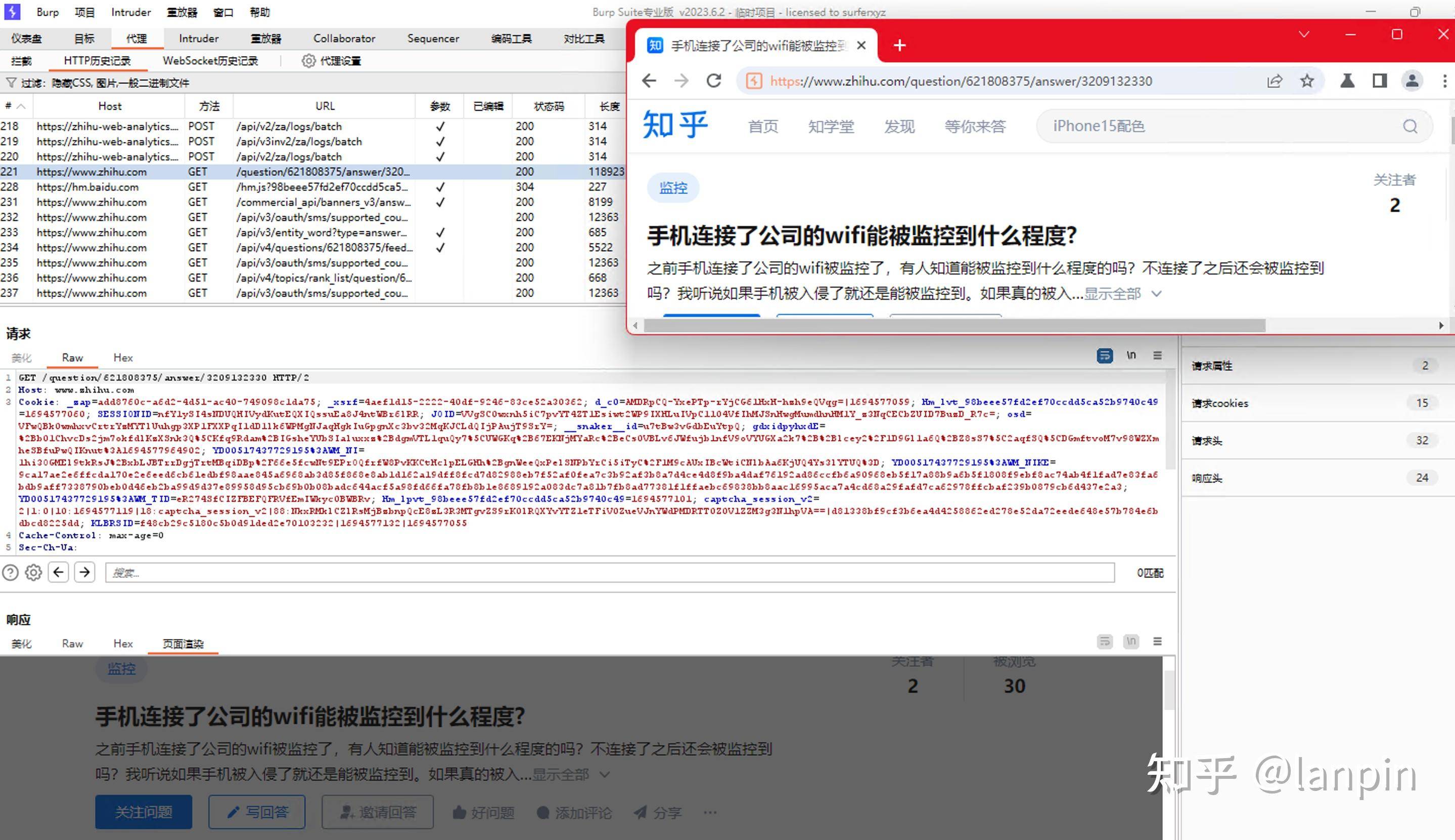Open the 拦截 sub-tab

point(21,61)
